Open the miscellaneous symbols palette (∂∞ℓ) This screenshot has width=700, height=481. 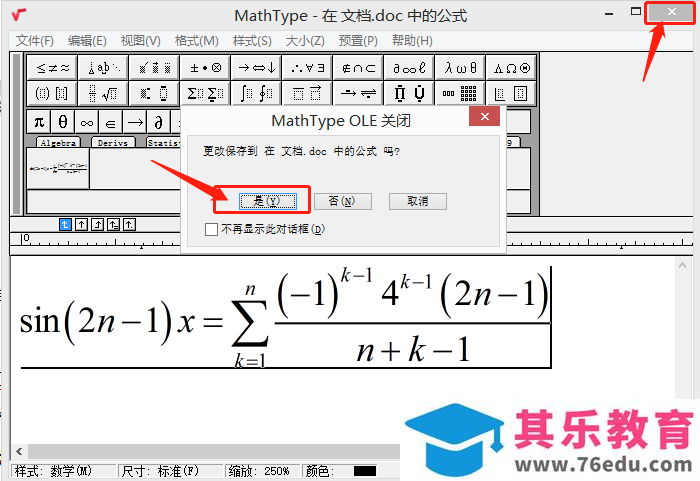click(409, 68)
